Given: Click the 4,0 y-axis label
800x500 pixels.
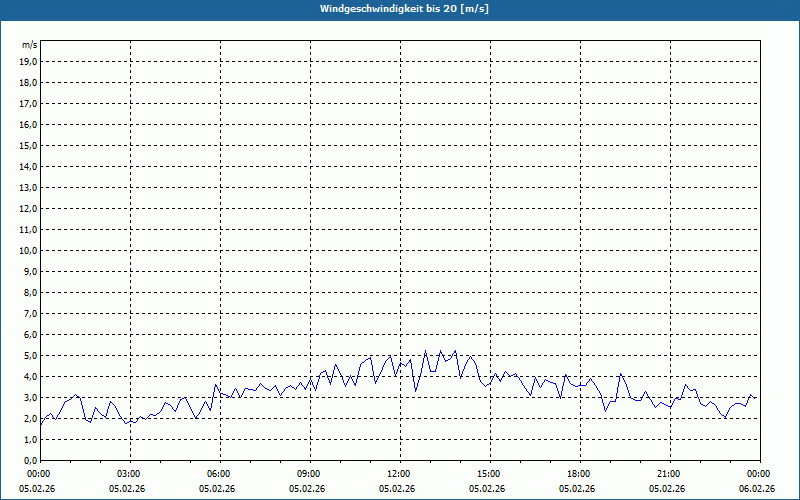Looking at the screenshot, I should [31, 377].
